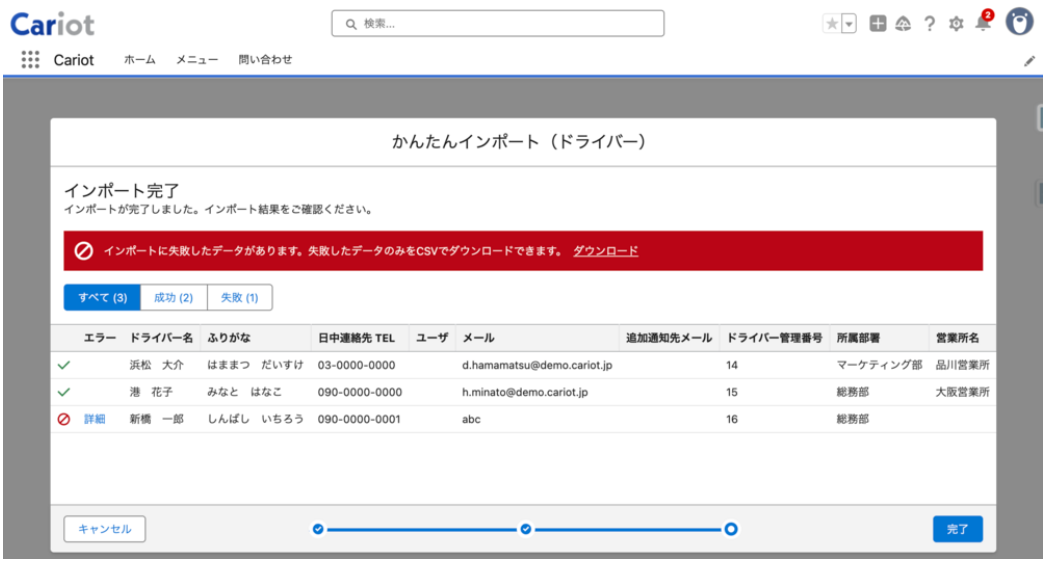Click the 追加通知先メール column header

[x=669, y=338]
